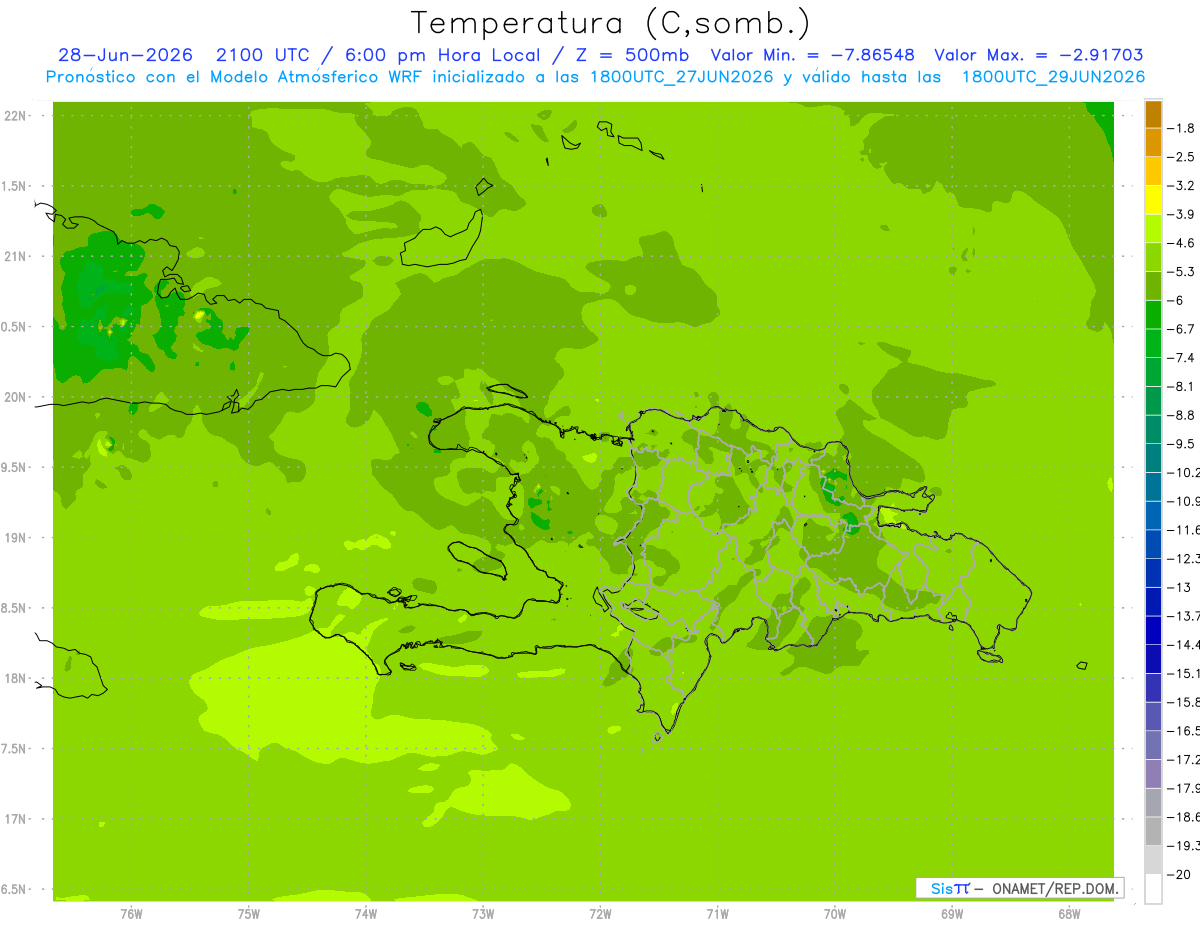
Task: Click the '-8.8' color bar value
Action: 1181,415
